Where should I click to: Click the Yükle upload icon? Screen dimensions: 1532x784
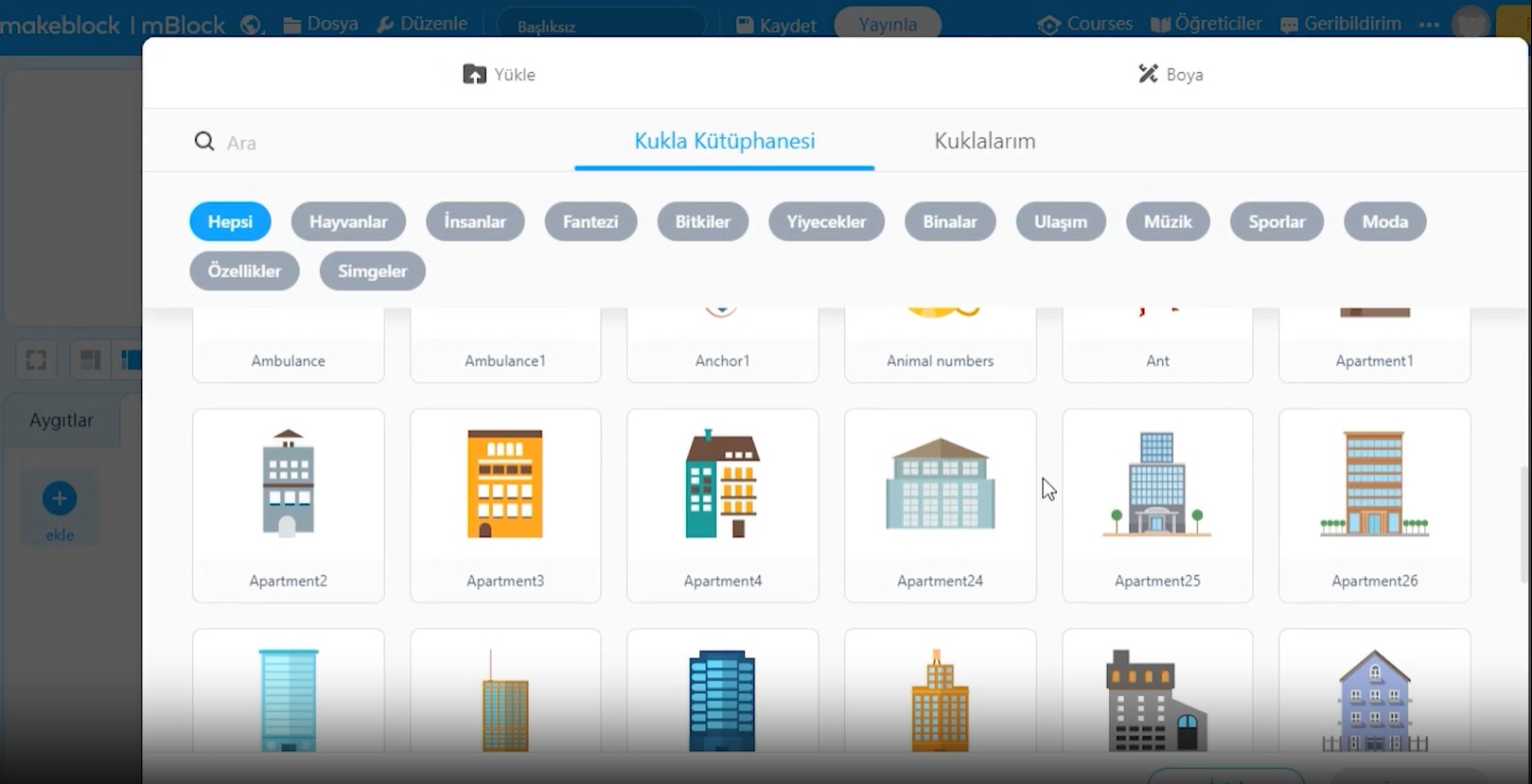[x=474, y=74]
